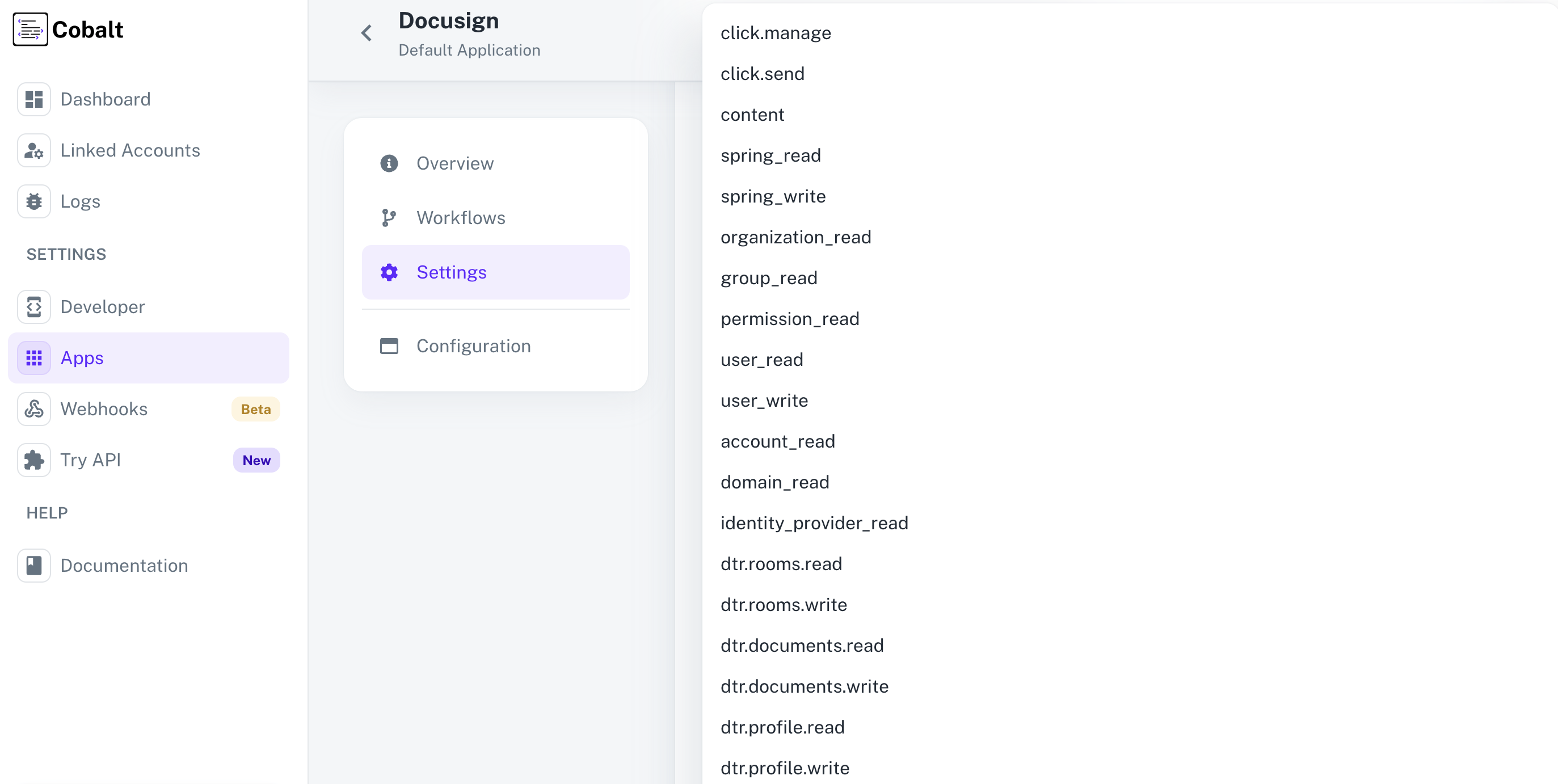
Task: Select the Workflows branch icon
Action: point(388,218)
